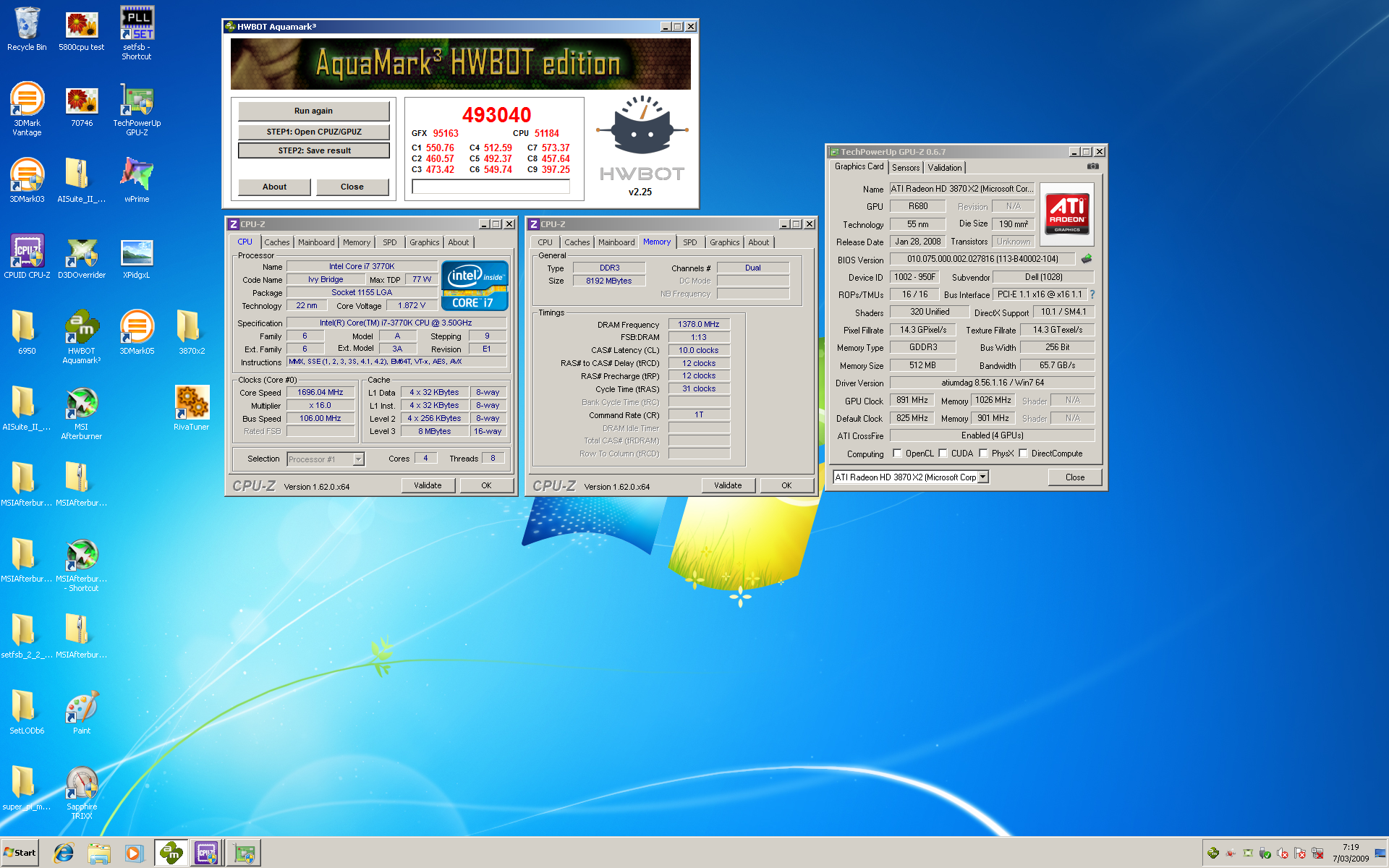Click the Start button
Image resolution: width=1389 pixels, height=868 pixels.
pos(20,853)
